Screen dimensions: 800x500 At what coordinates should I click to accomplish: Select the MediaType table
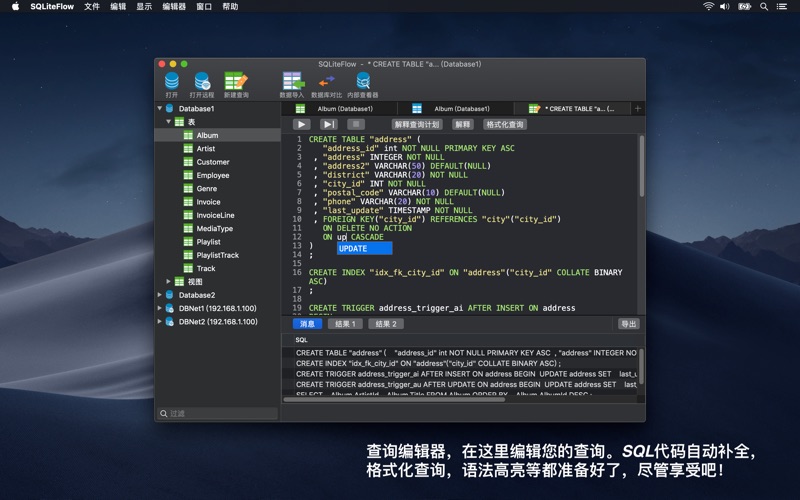[217, 229]
